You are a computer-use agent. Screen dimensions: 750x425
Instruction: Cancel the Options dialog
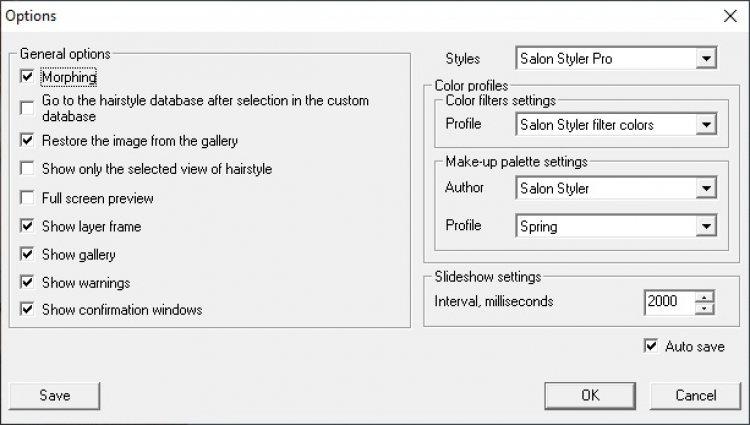tap(695, 395)
